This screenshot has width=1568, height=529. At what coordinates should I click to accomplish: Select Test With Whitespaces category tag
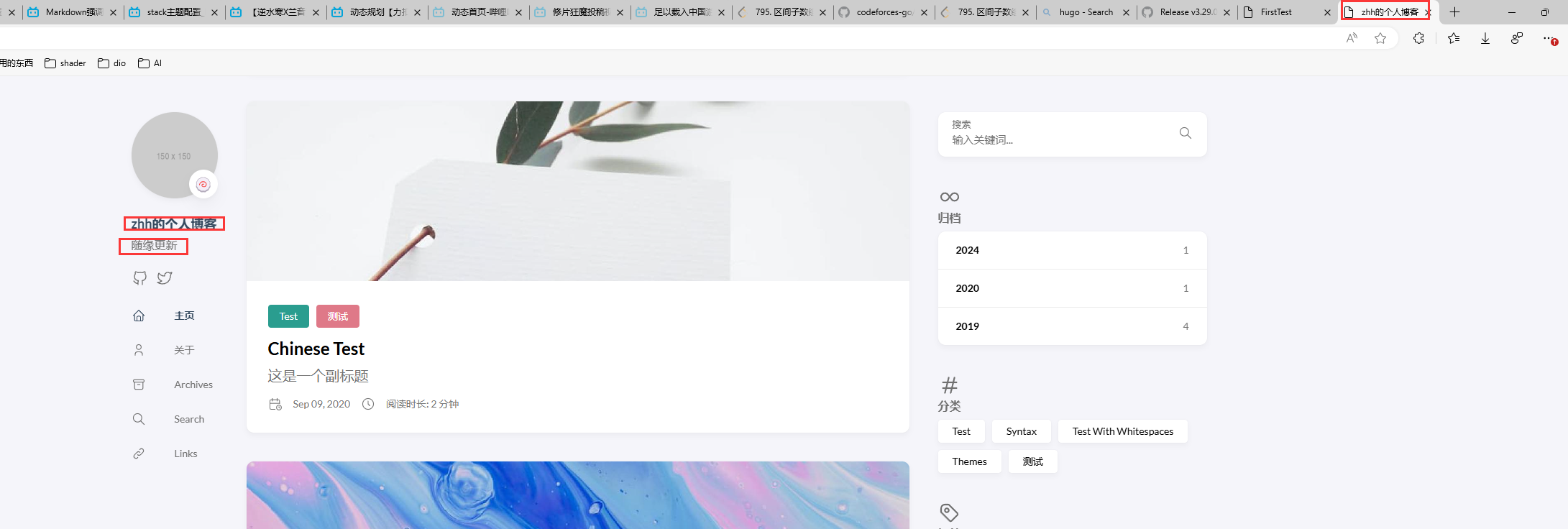[x=1123, y=431]
